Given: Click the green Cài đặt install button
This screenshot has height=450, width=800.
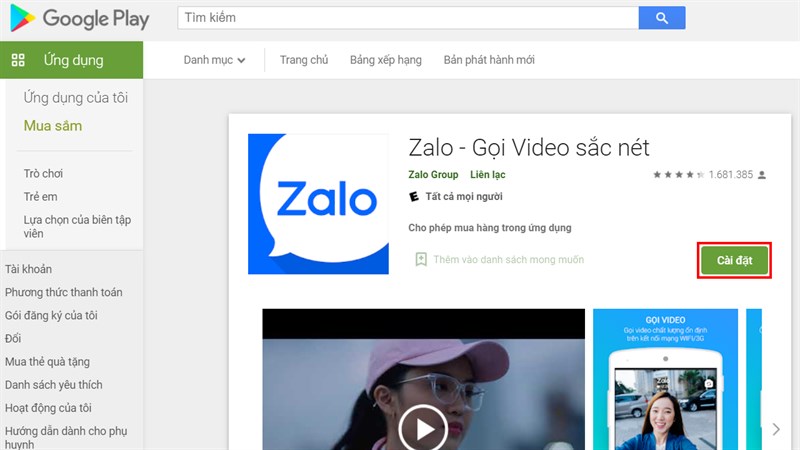Looking at the screenshot, I should 734,260.
